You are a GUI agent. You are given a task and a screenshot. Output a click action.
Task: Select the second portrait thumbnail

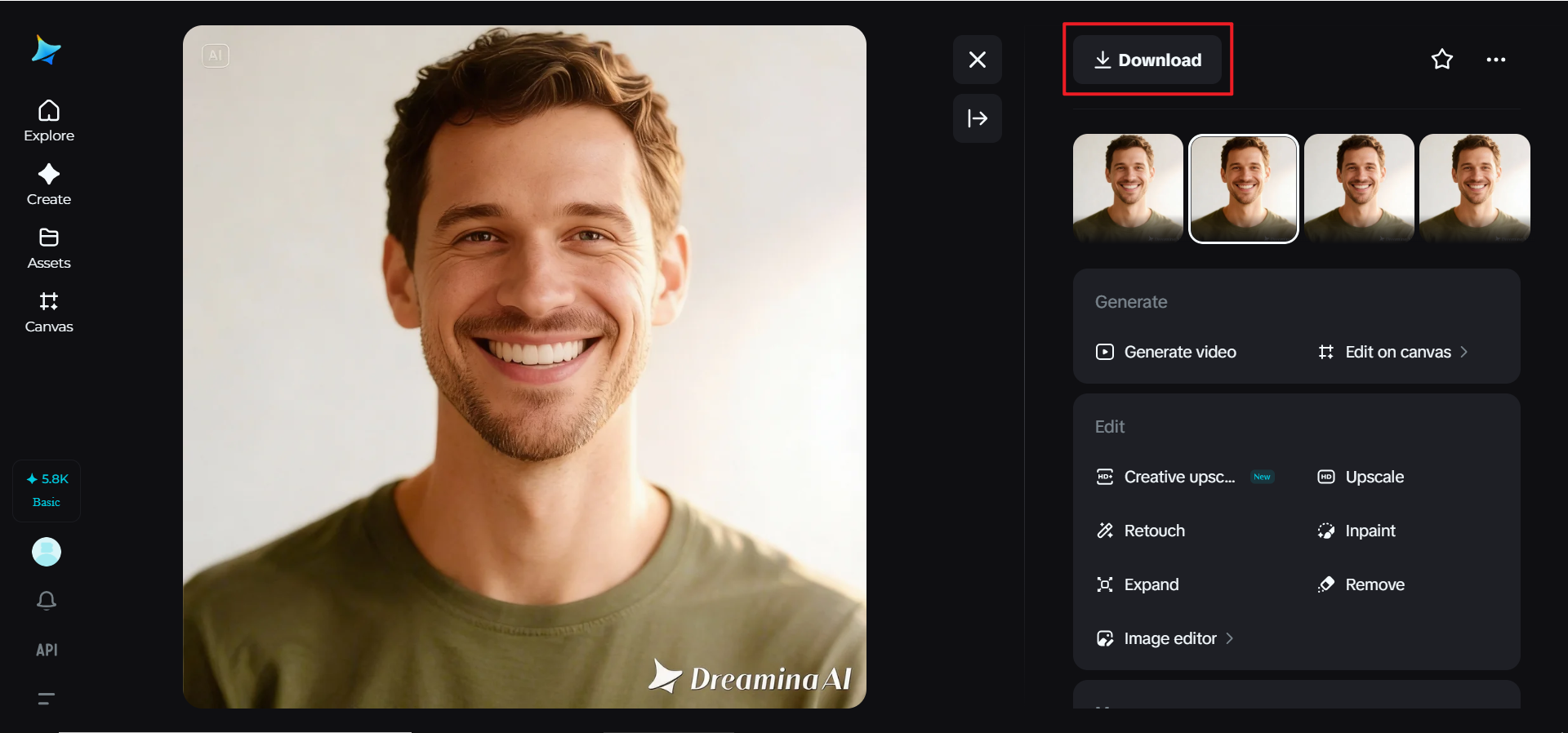click(1244, 189)
